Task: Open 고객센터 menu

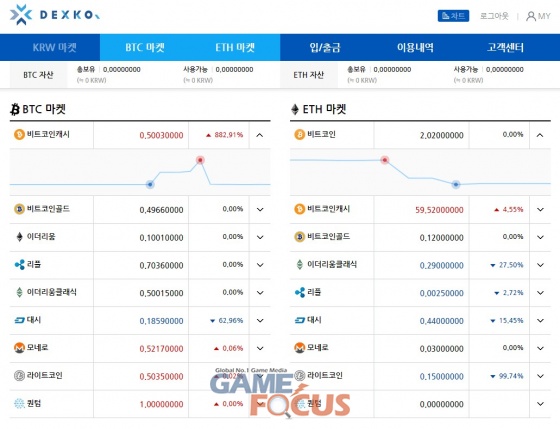Action: point(505,48)
